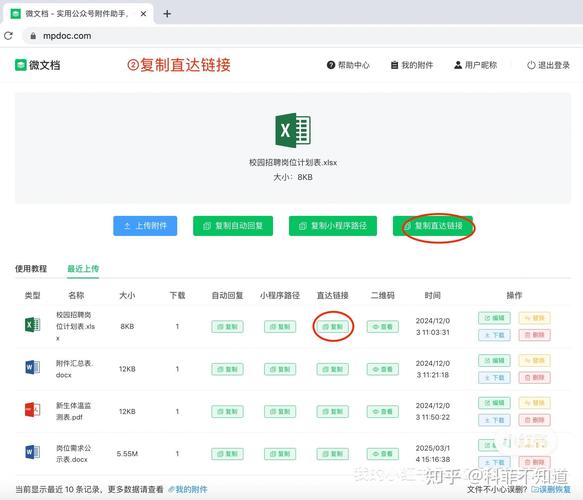This screenshot has width=583, height=500.
Task: Click 下载 for 新生体温监测表.pdf row
Action: pos(494,420)
